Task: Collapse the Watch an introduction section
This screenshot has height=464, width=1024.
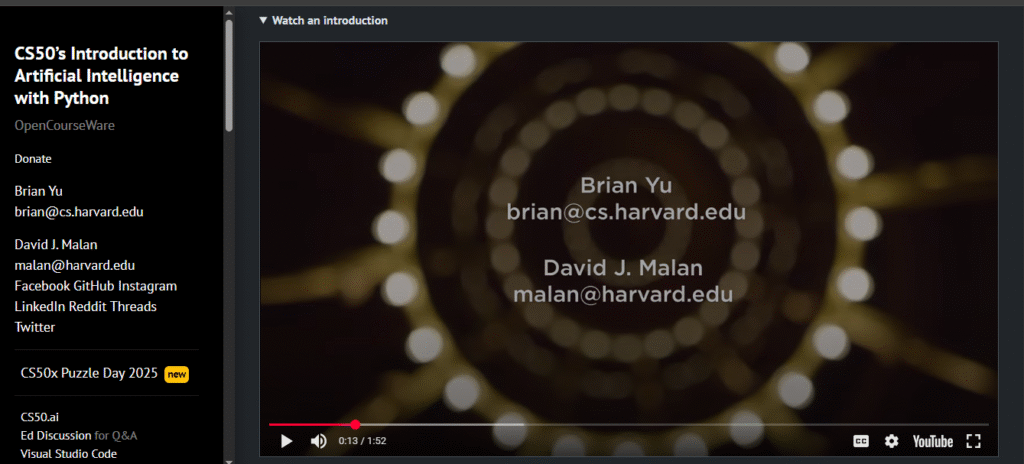Action: click(323, 20)
